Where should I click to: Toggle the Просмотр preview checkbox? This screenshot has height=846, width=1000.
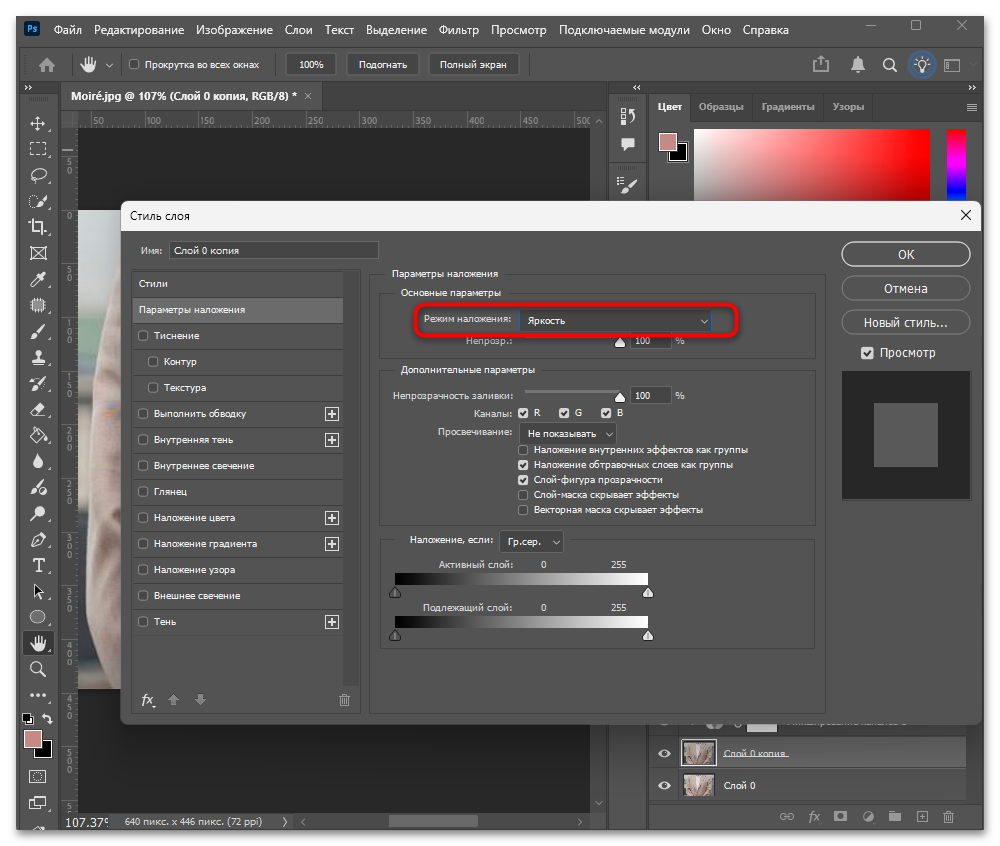(867, 353)
